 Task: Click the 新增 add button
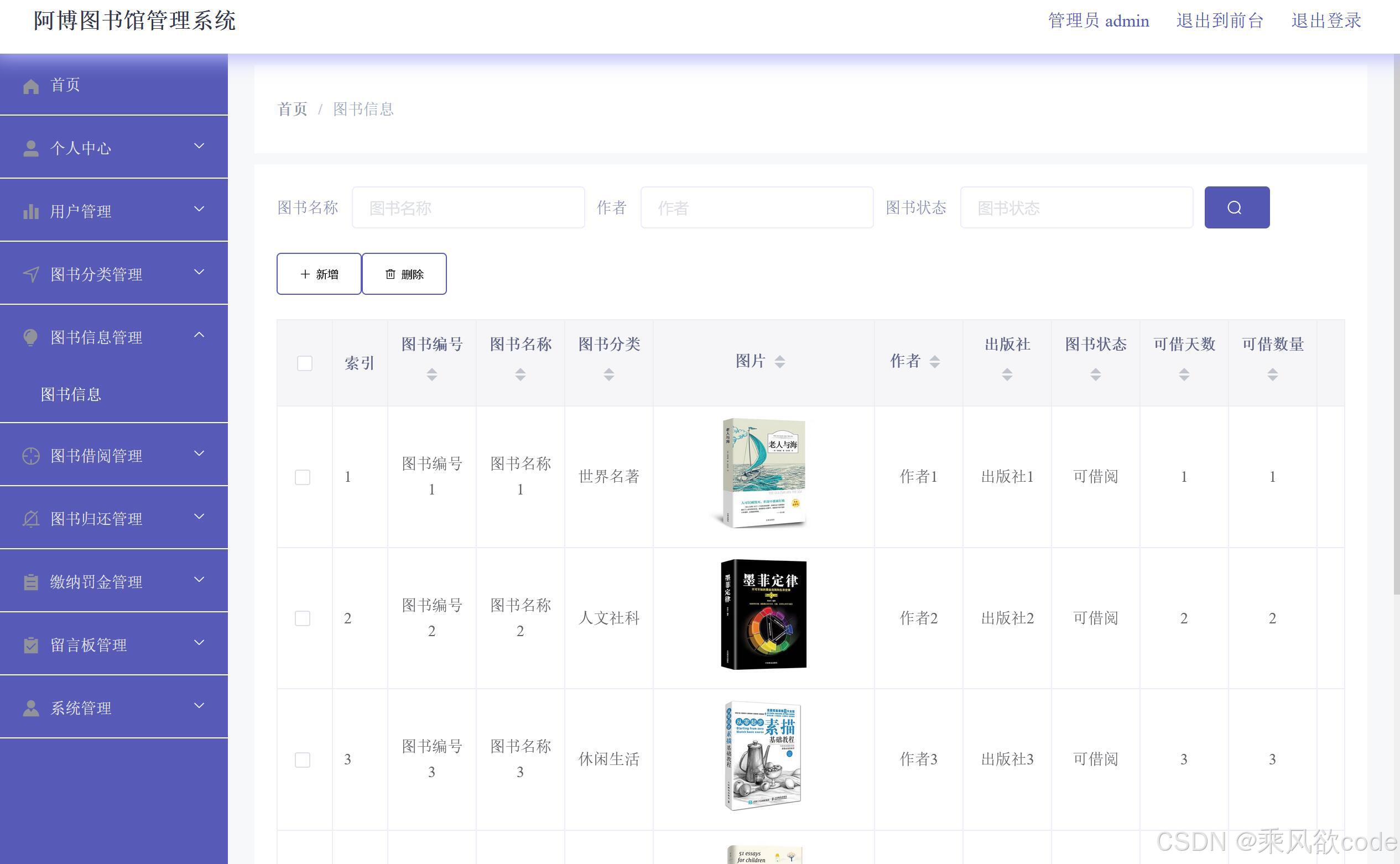pyautogui.click(x=319, y=274)
